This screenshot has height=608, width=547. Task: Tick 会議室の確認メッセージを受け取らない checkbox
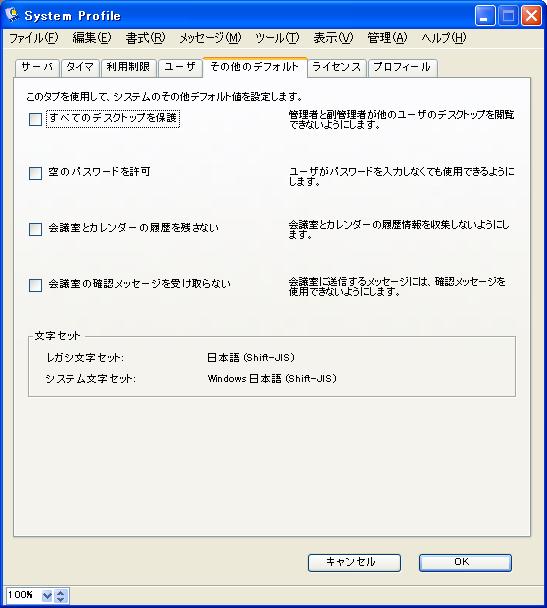[35, 285]
